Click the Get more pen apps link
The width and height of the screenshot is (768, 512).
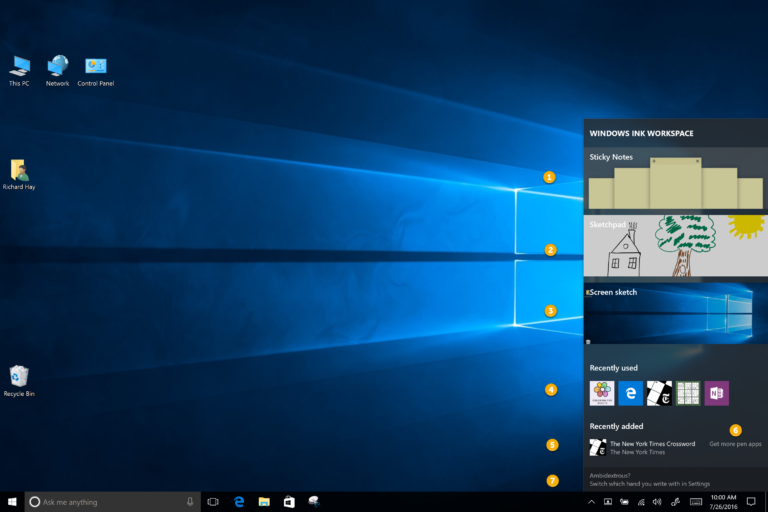tap(735, 444)
